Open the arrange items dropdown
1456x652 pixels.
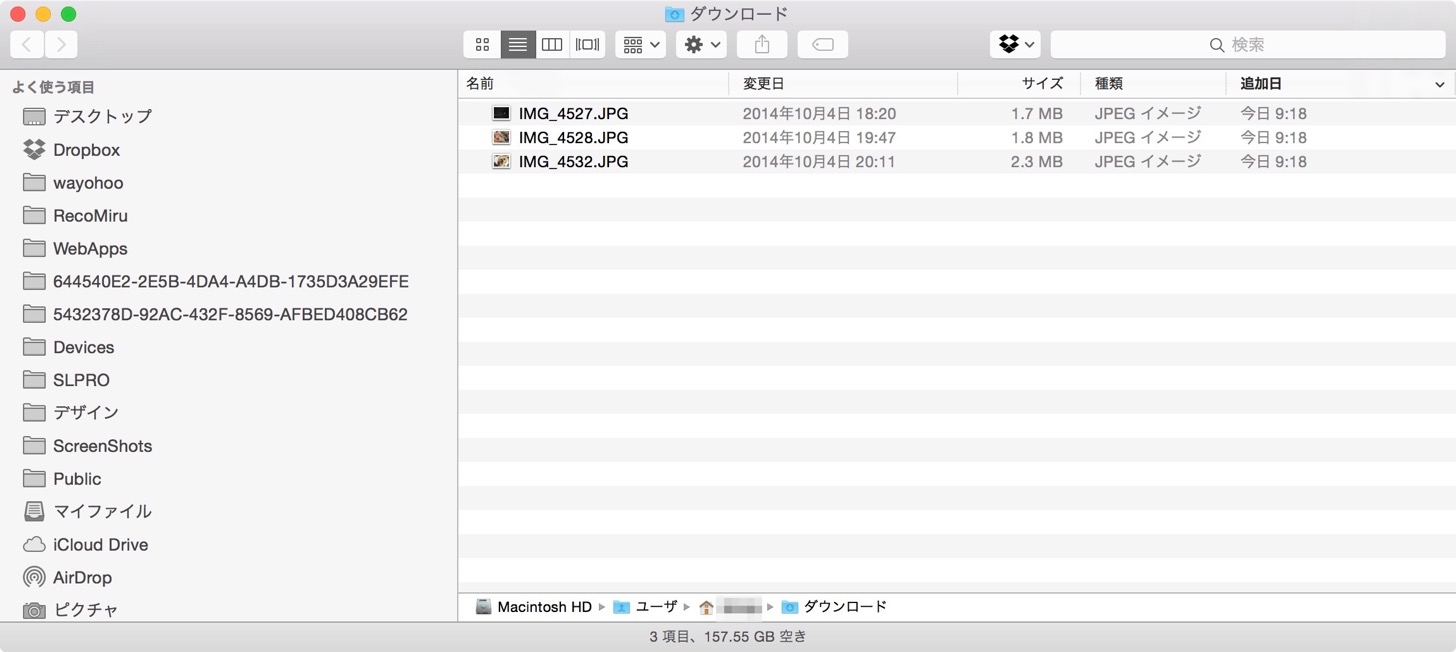point(641,44)
